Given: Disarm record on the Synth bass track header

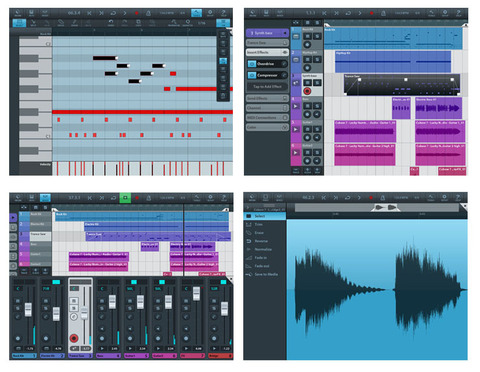Looking at the screenshot, I should pos(307,91).
